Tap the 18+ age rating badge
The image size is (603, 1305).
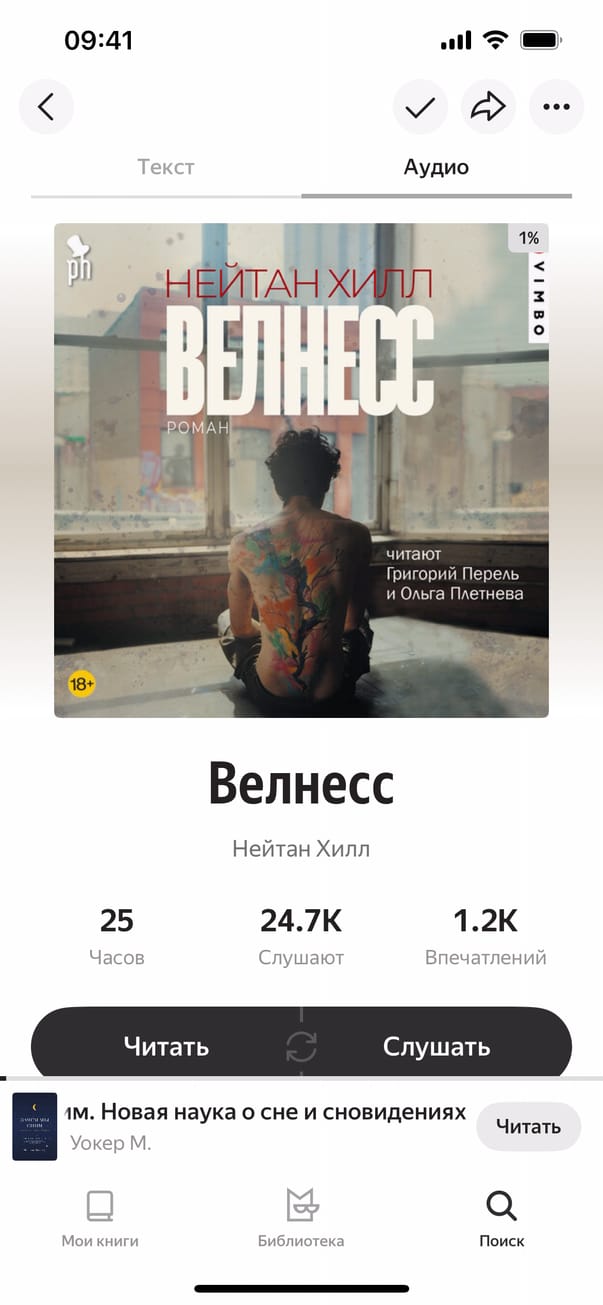(82, 685)
